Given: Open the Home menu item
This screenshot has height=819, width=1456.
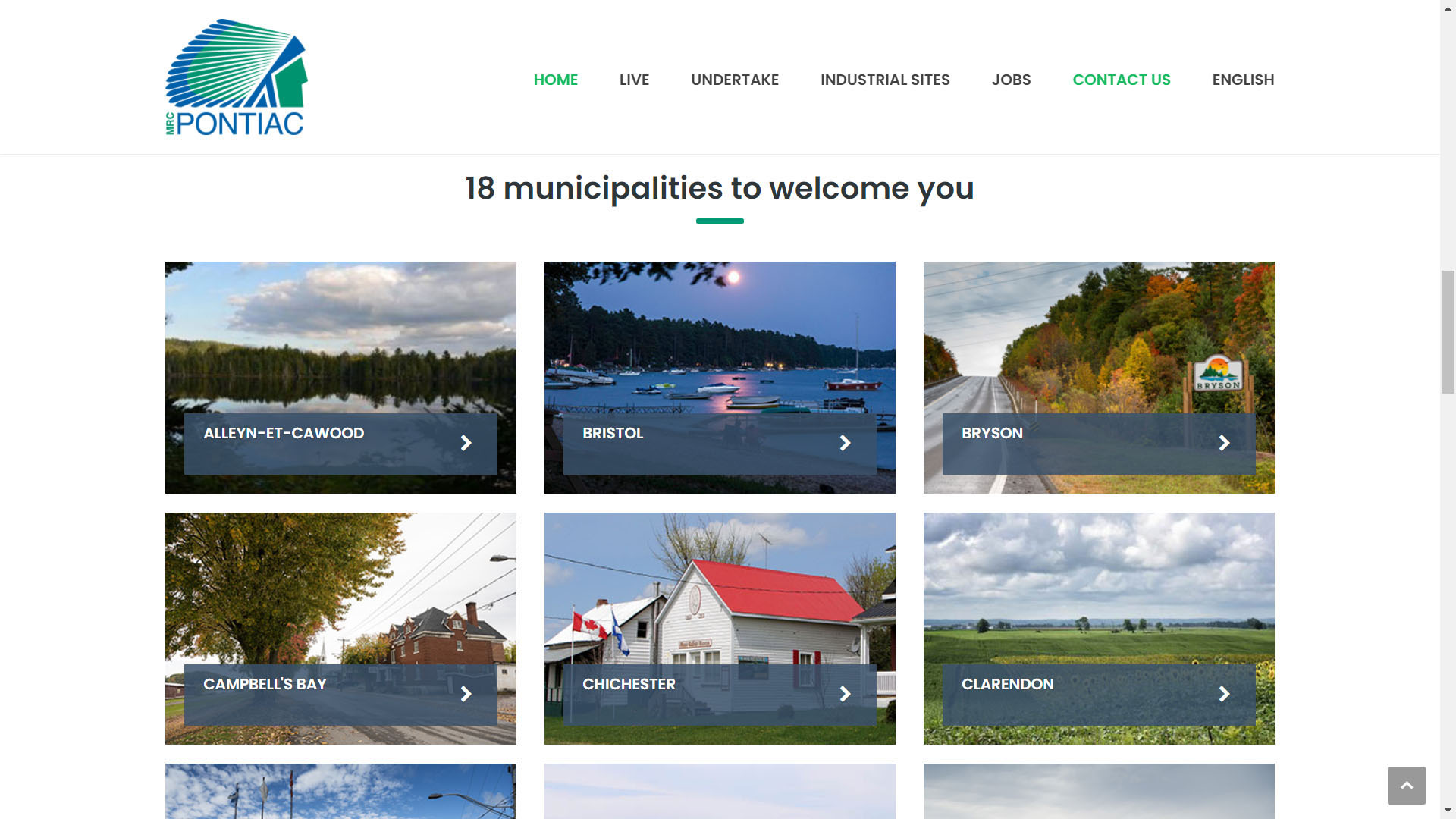Looking at the screenshot, I should (555, 80).
